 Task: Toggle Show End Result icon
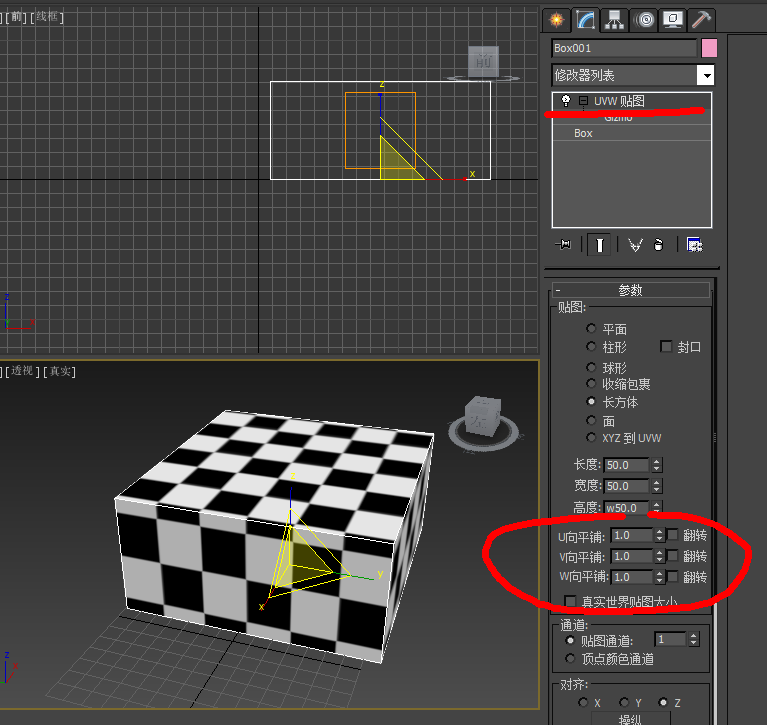599,244
